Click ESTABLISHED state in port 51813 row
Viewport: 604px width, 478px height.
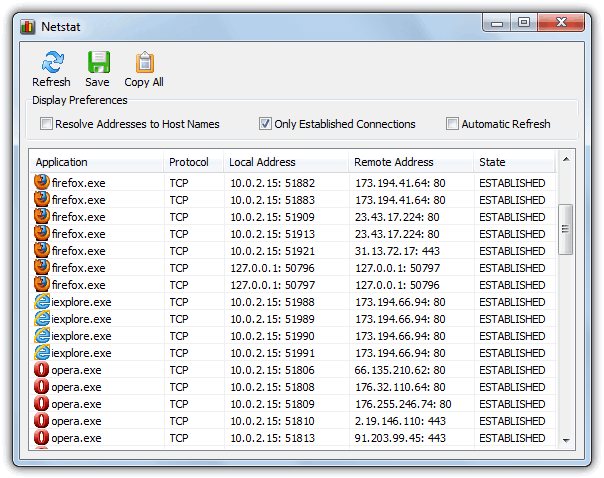click(x=512, y=438)
